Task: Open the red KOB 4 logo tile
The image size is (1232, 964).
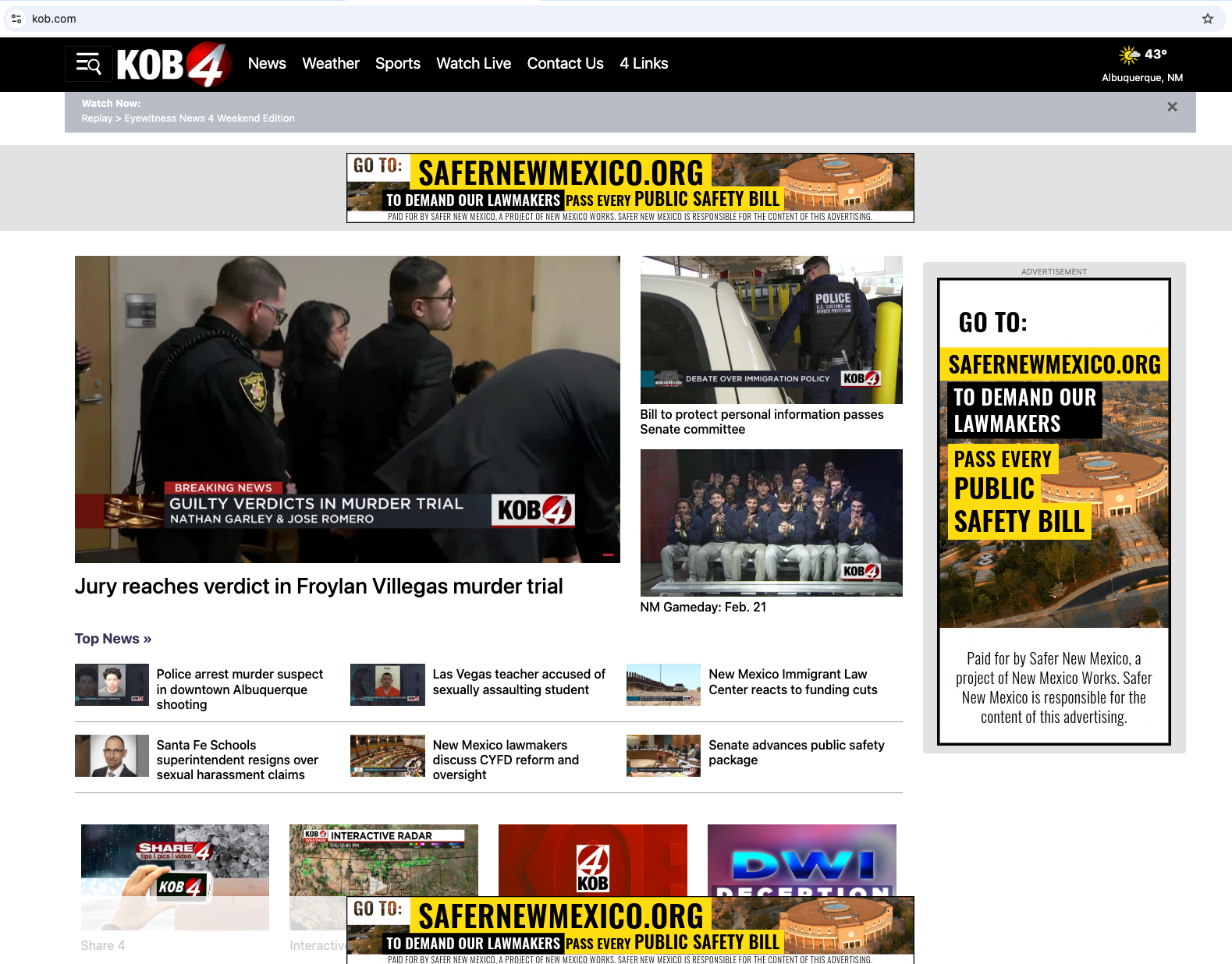Action: 593,860
